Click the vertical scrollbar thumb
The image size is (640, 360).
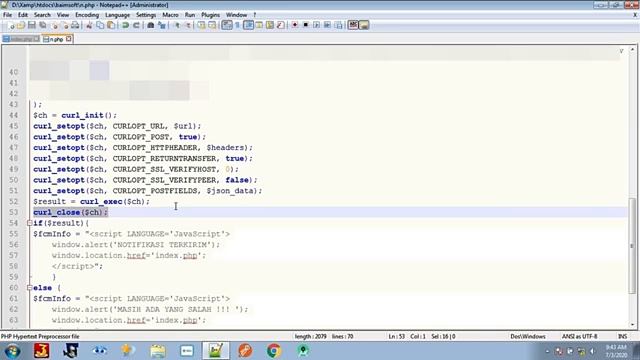[632, 246]
